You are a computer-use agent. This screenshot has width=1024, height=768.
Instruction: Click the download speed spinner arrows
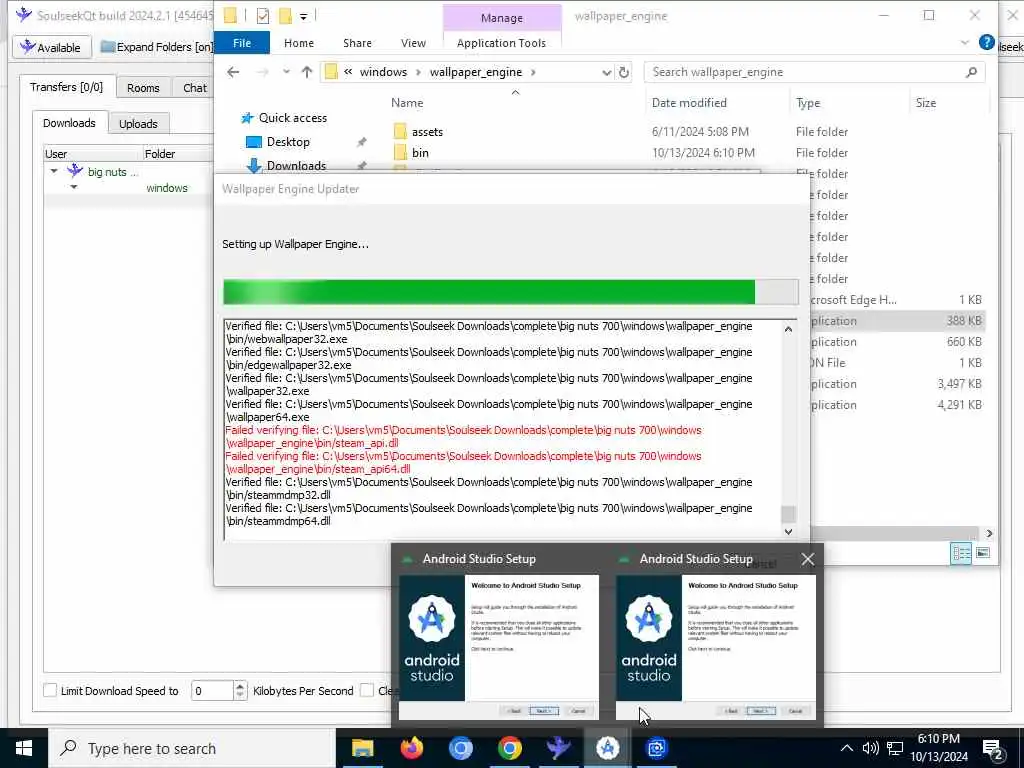coord(240,690)
